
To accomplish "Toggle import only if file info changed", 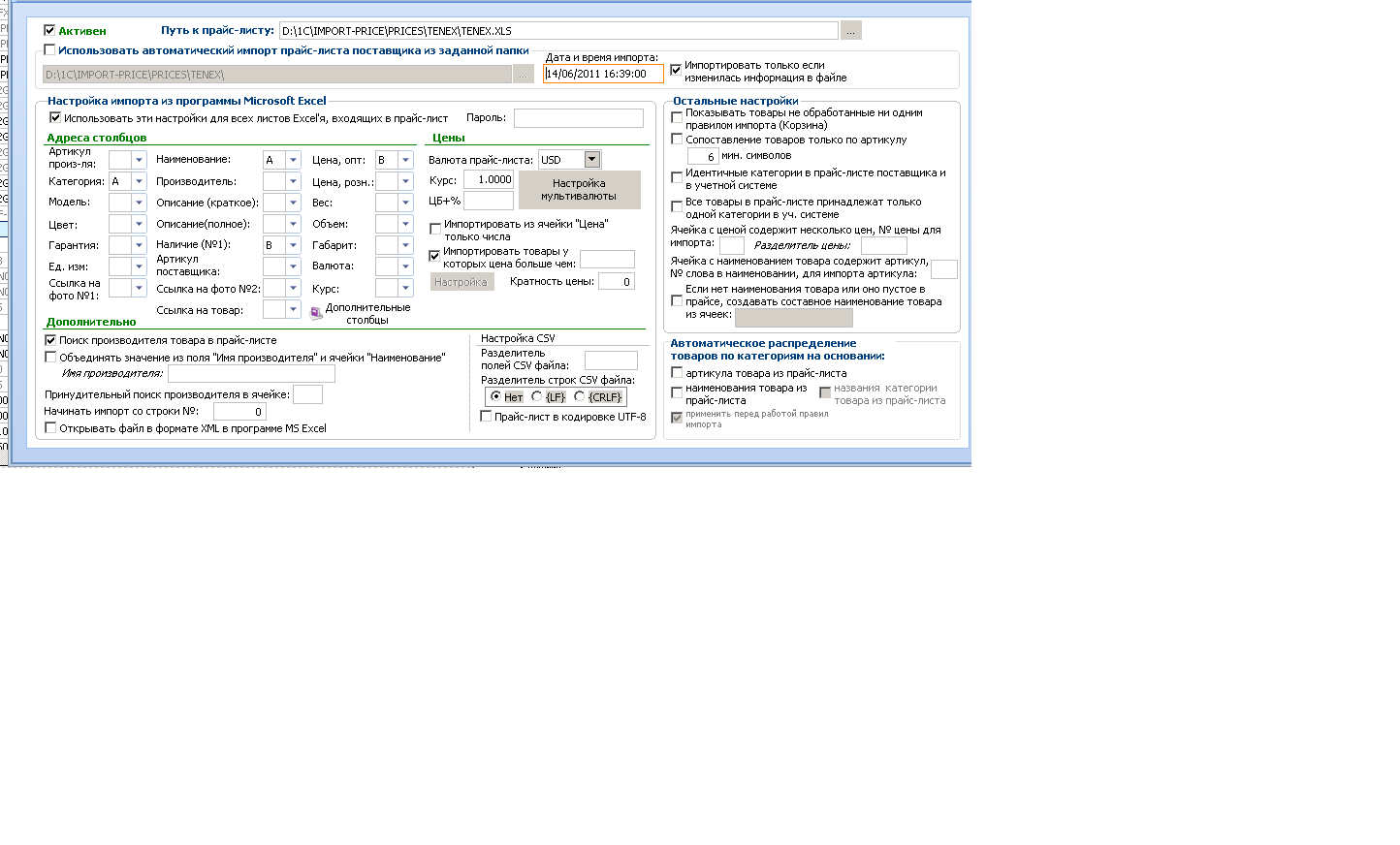I will coord(677,70).
